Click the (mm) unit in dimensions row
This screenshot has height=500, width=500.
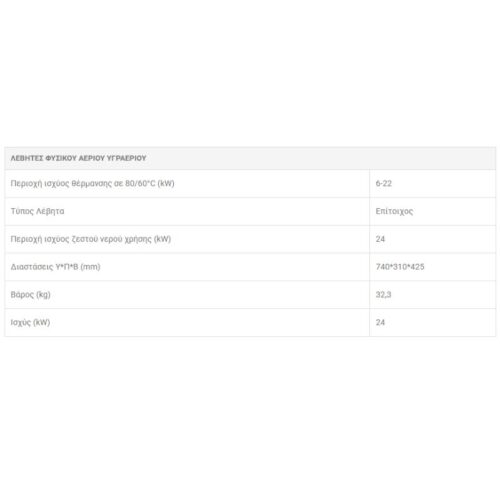pos(90,267)
